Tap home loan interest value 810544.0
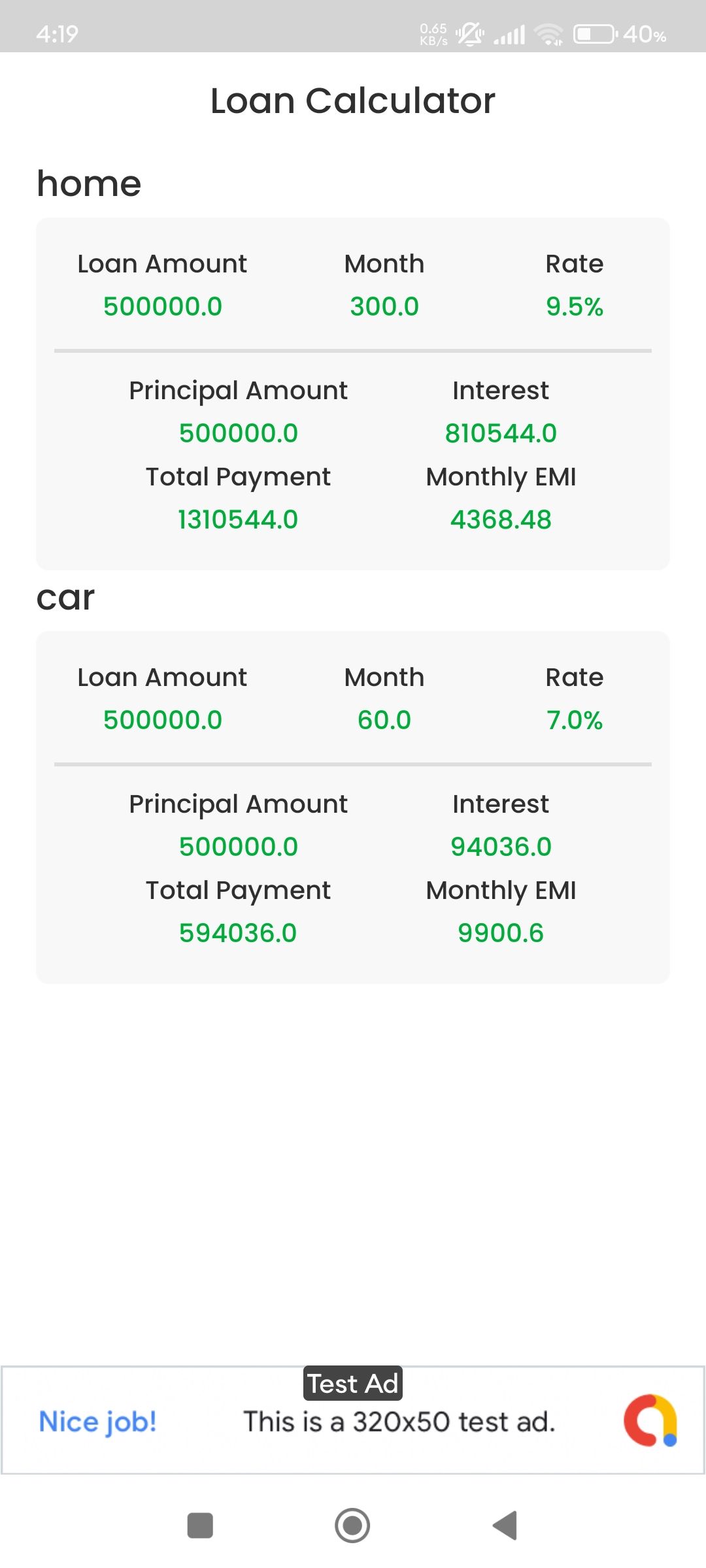Image resolution: width=706 pixels, height=1568 pixels. (501, 433)
